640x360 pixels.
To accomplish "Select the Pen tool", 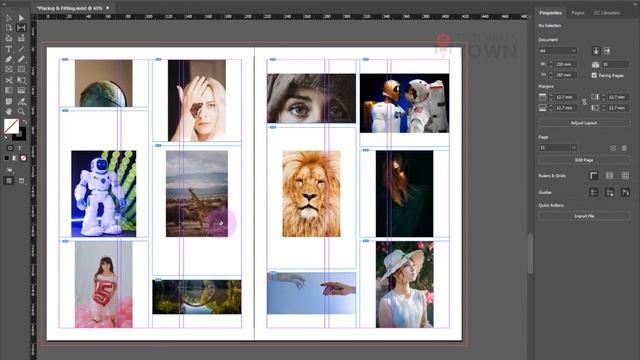I will (9, 59).
